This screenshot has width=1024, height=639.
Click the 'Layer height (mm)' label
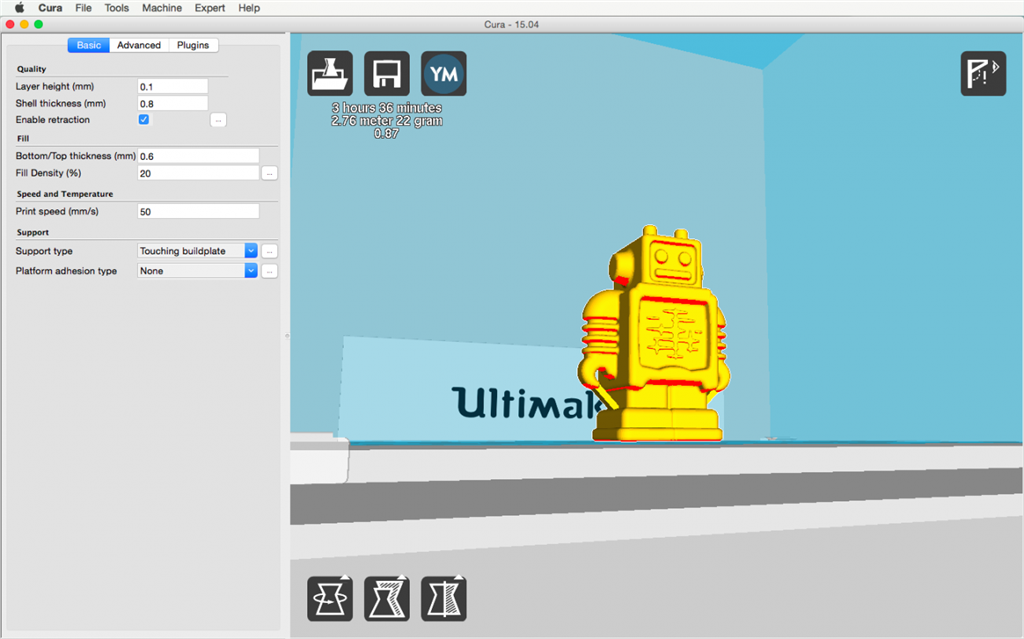point(55,86)
